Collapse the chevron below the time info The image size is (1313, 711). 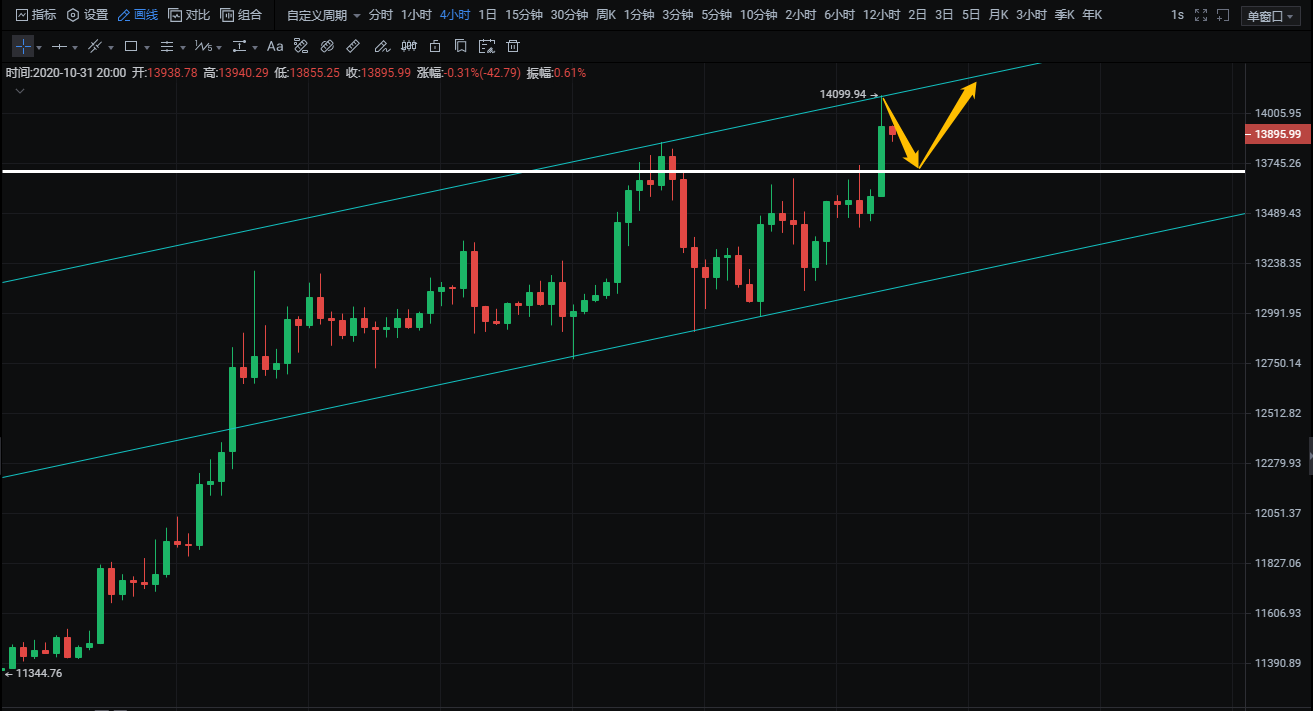coord(20,91)
